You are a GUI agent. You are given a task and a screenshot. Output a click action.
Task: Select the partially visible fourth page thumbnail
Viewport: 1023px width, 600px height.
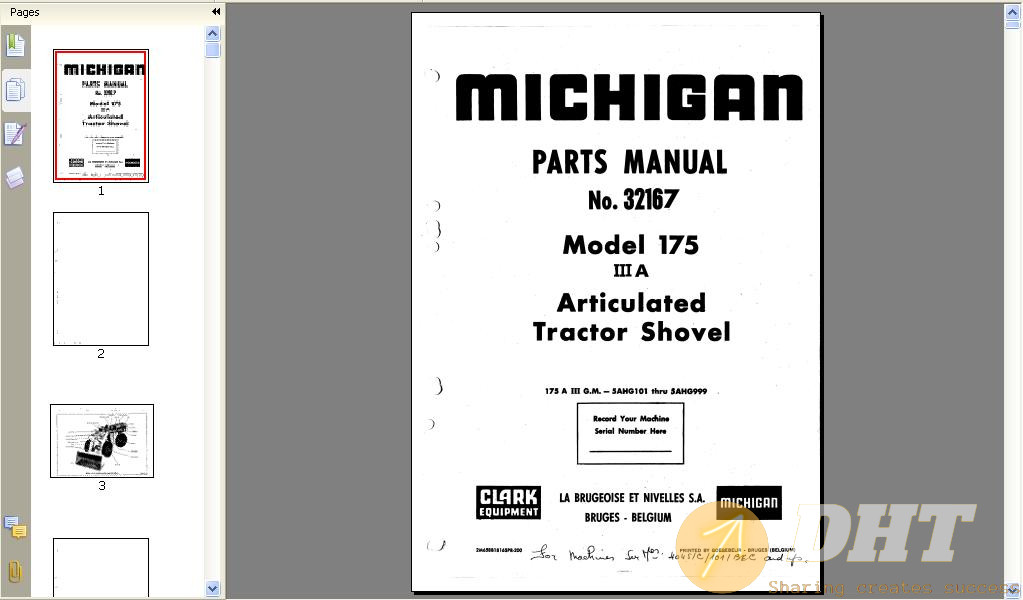point(101,567)
